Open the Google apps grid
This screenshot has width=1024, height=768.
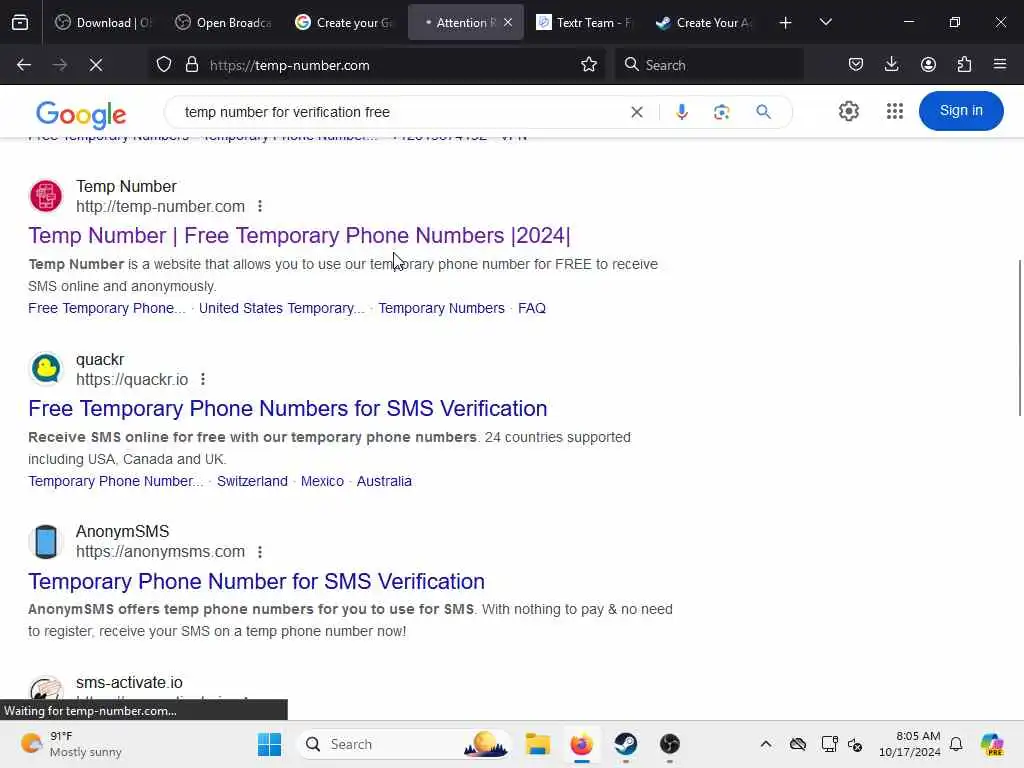895,111
